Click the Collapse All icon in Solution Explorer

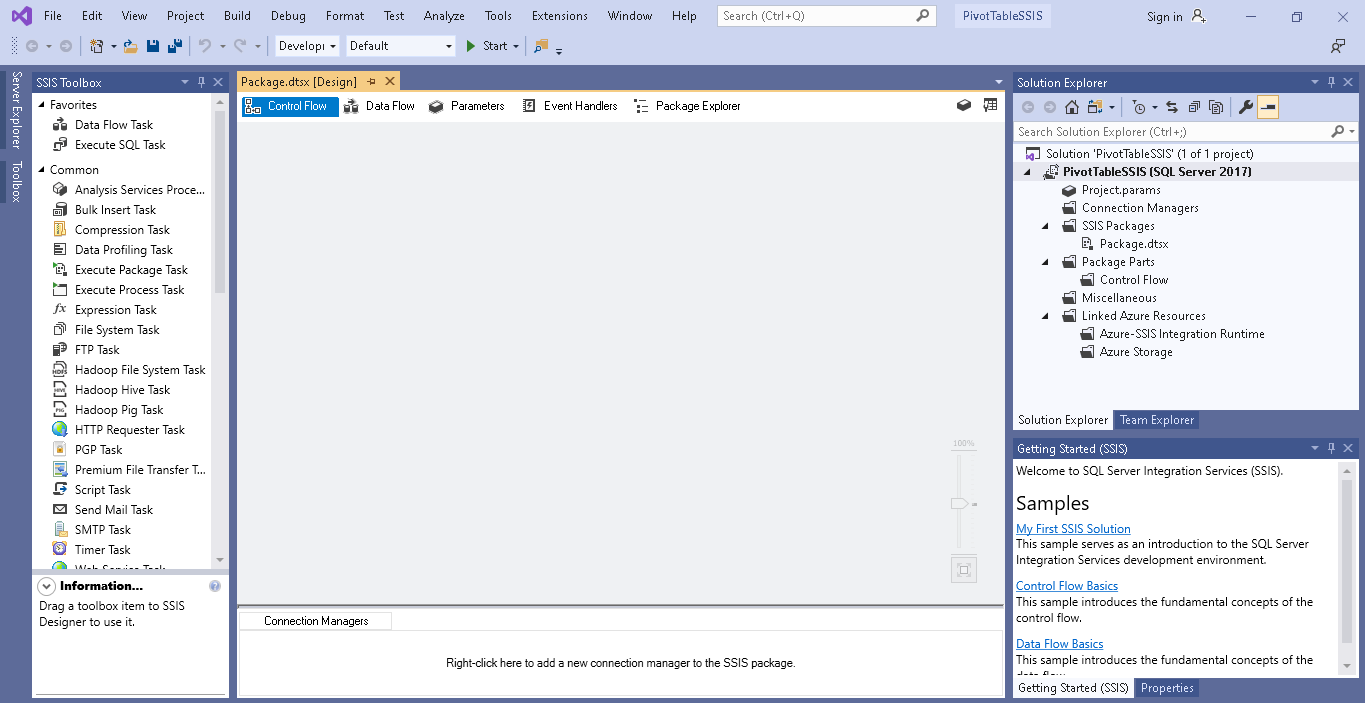tap(1194, 107)
